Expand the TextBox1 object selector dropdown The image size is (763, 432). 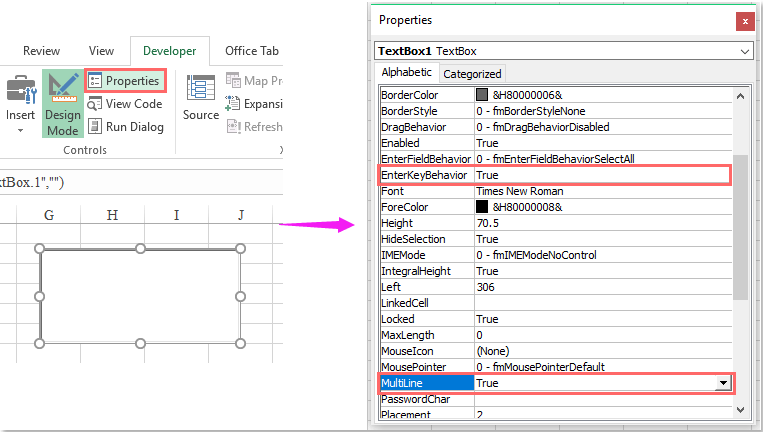coord(744,50)
